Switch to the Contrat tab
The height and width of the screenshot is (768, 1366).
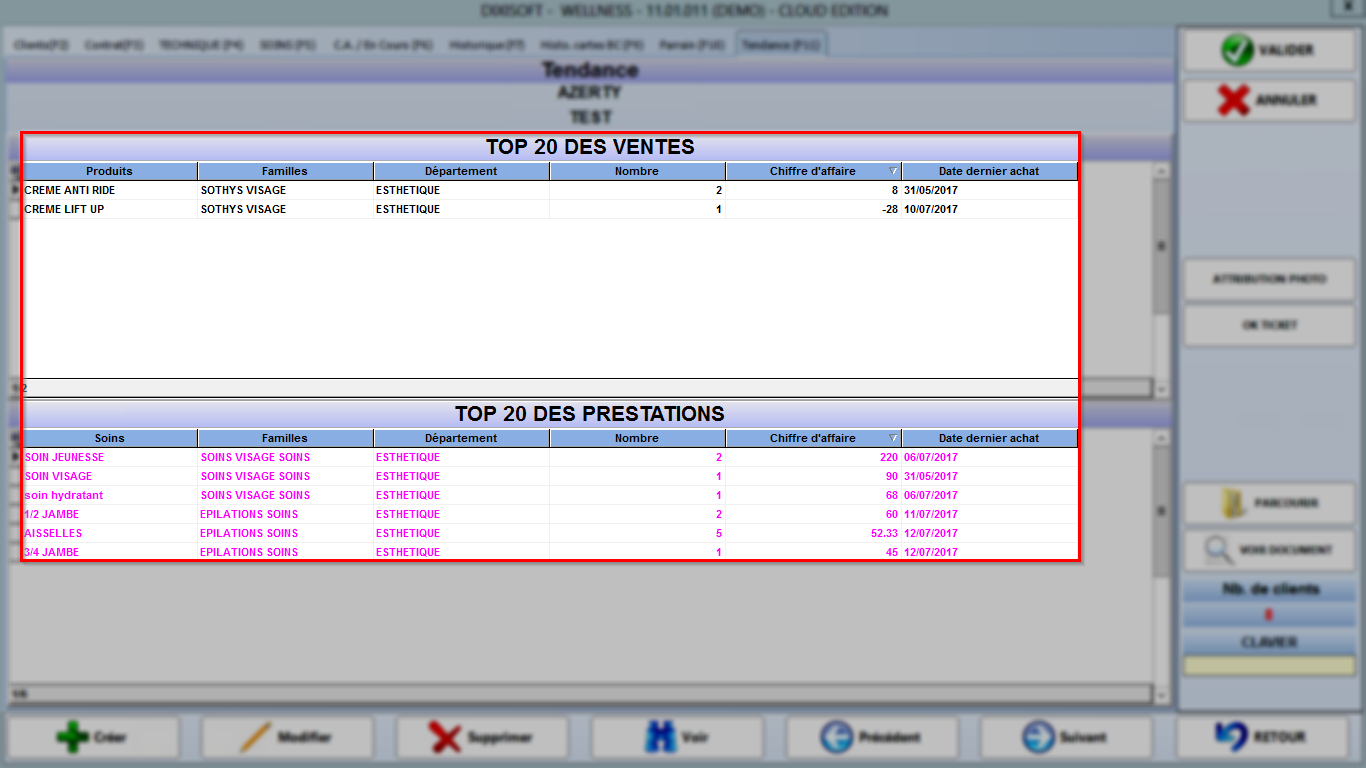pyautogui.click(x=114, y=45)
